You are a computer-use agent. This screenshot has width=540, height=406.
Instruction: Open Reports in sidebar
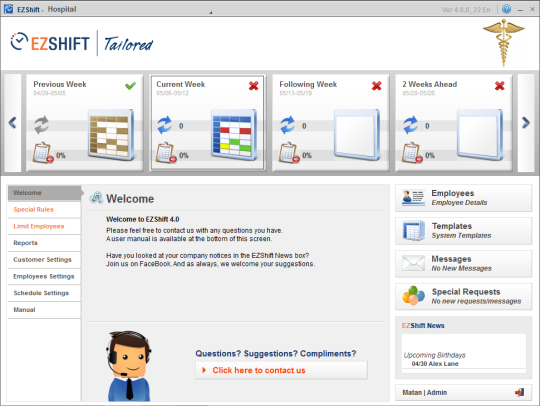(44, 243)
